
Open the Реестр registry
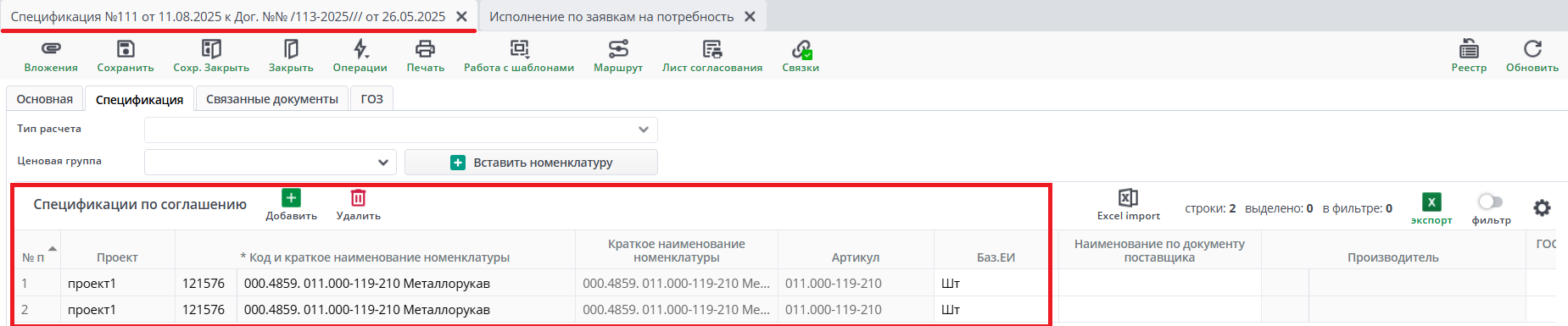pyautogui.click(x=1469, y=56)
